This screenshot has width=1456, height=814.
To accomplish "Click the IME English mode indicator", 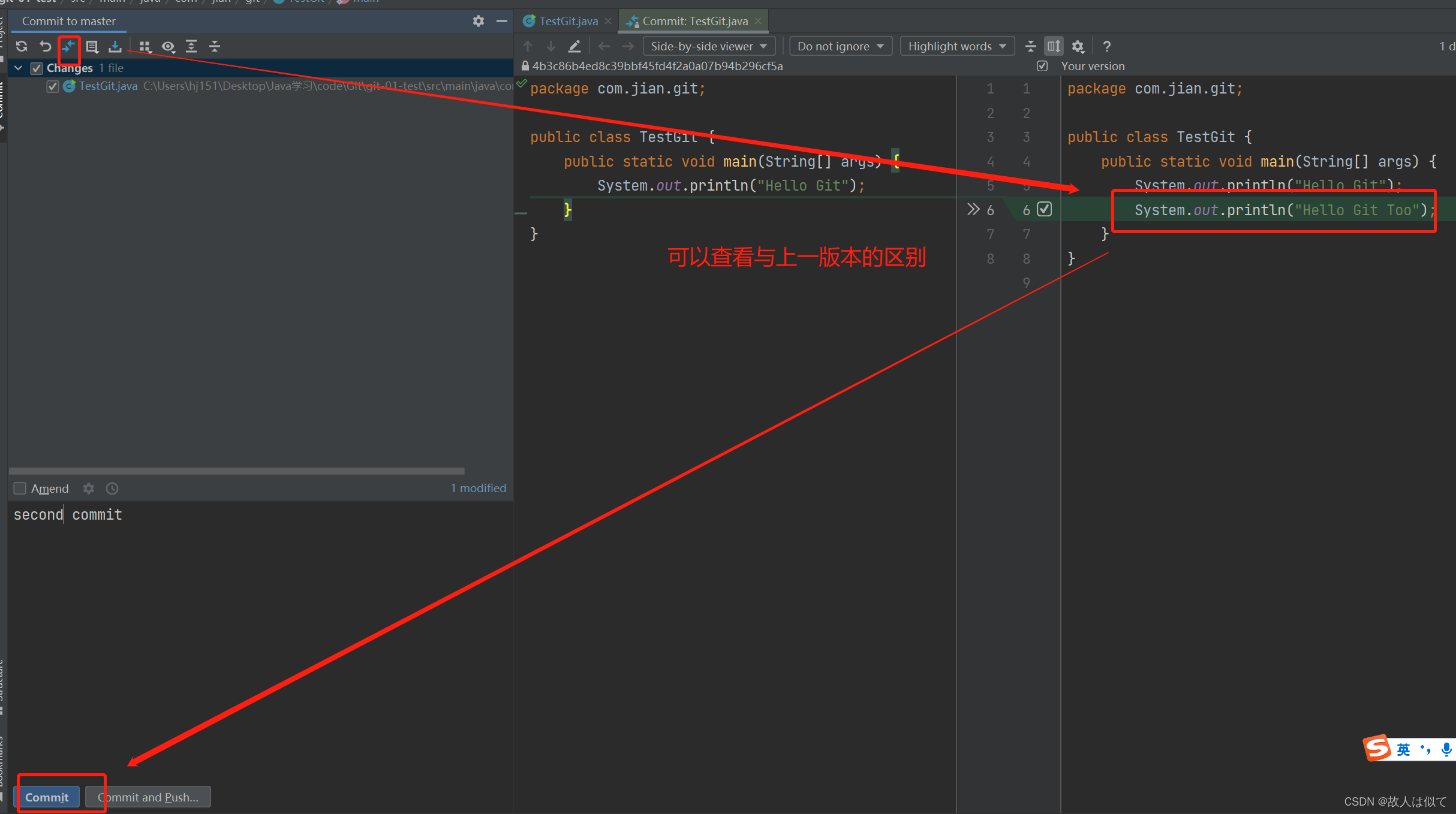I will 1404,749.
